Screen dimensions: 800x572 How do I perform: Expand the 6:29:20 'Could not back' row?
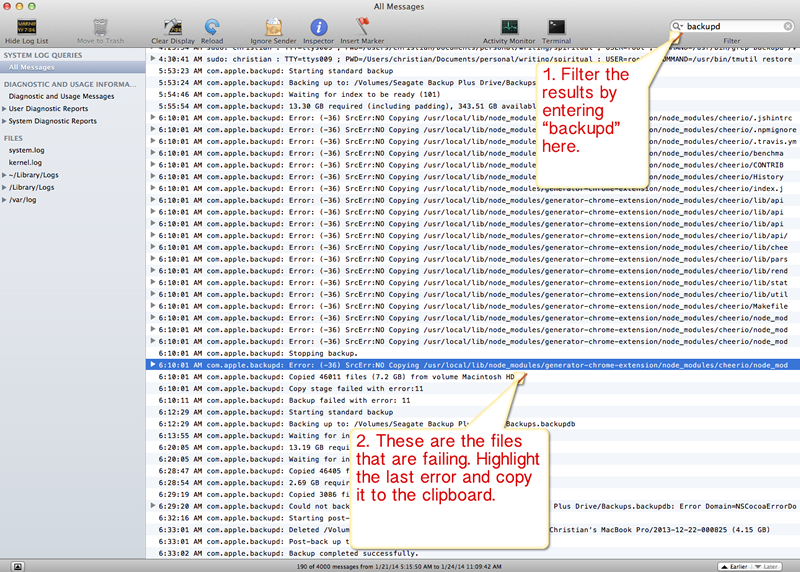[x=152, y=506]
